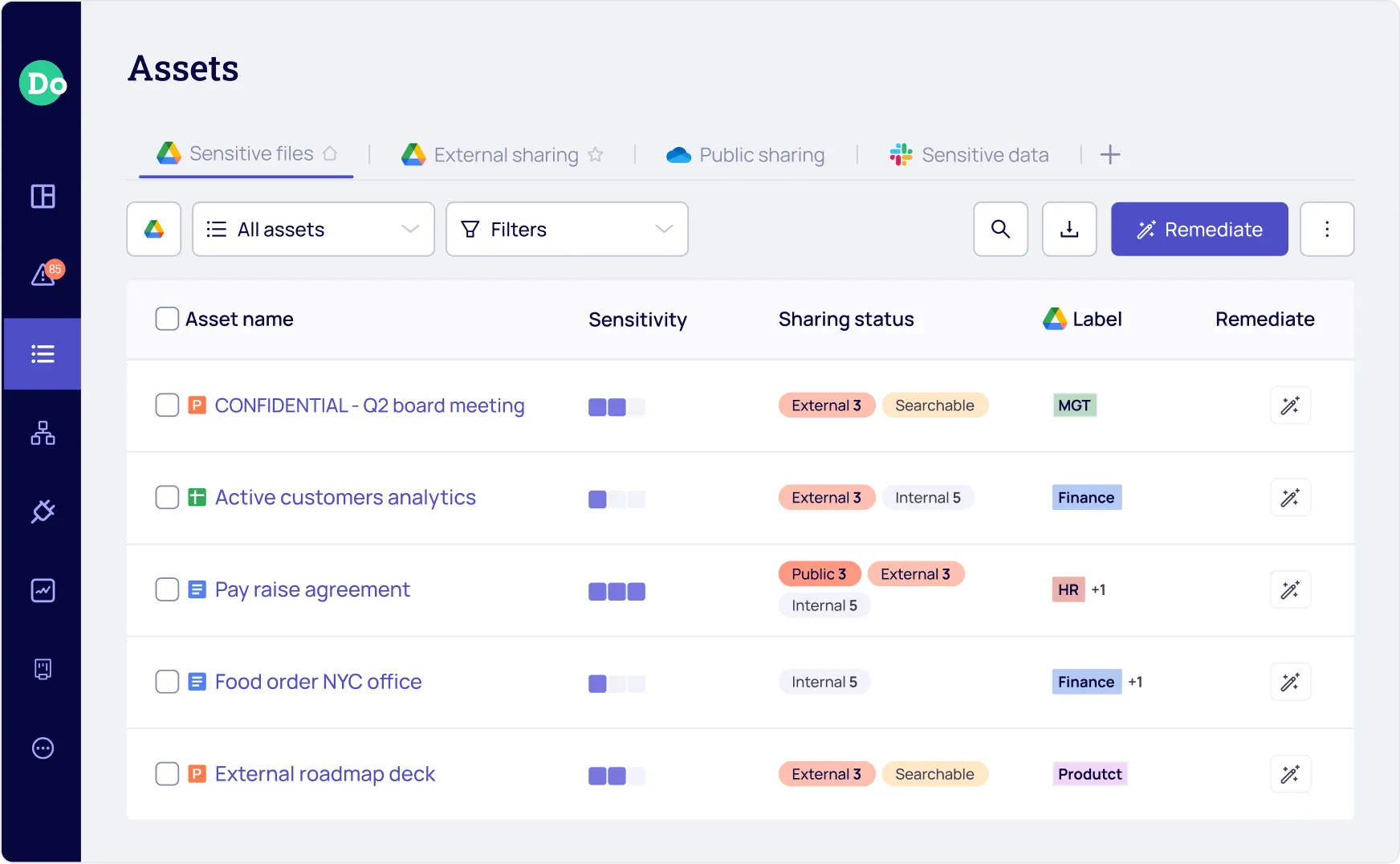Select all assets via the header checkbox
This screenshot has height=864, width=1400.
pyautogui.click(x=167, y=319)
